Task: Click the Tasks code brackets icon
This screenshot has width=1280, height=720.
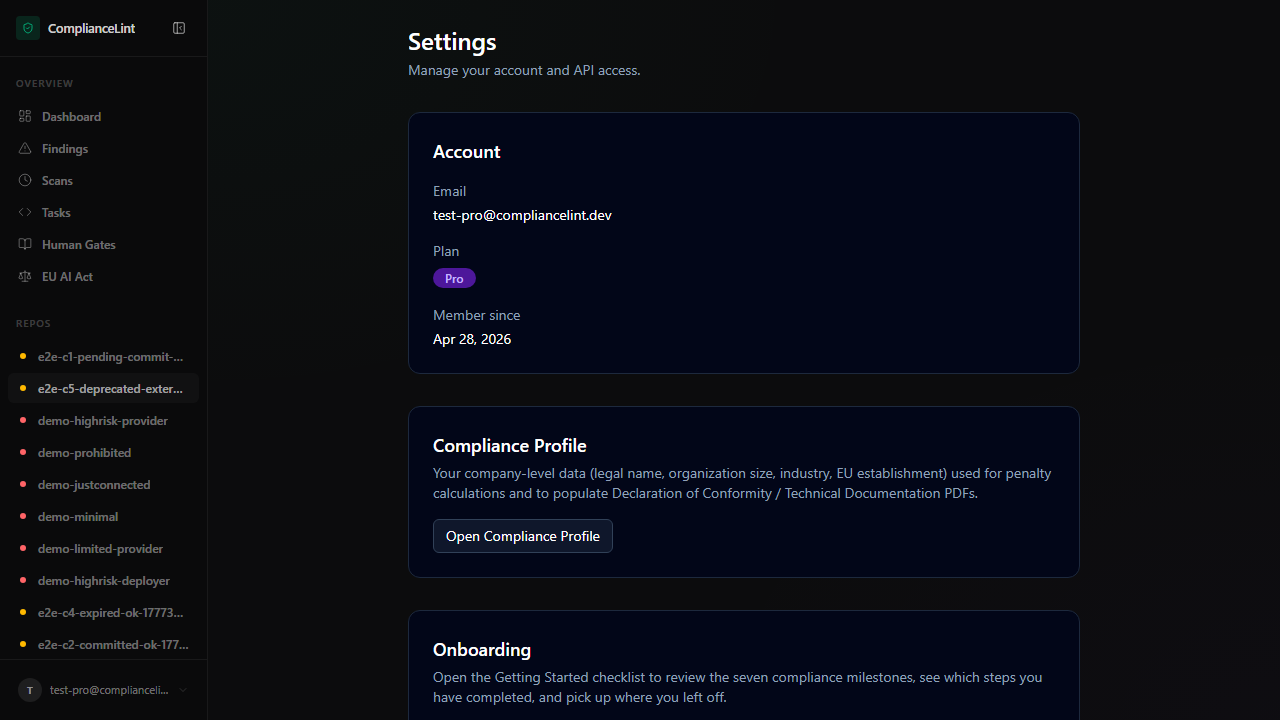Action: 25,213
